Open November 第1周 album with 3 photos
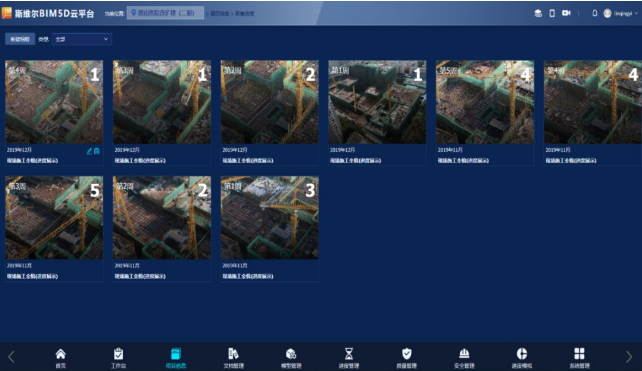The height and width of the screenshot is (371, 642). point(269,217)
